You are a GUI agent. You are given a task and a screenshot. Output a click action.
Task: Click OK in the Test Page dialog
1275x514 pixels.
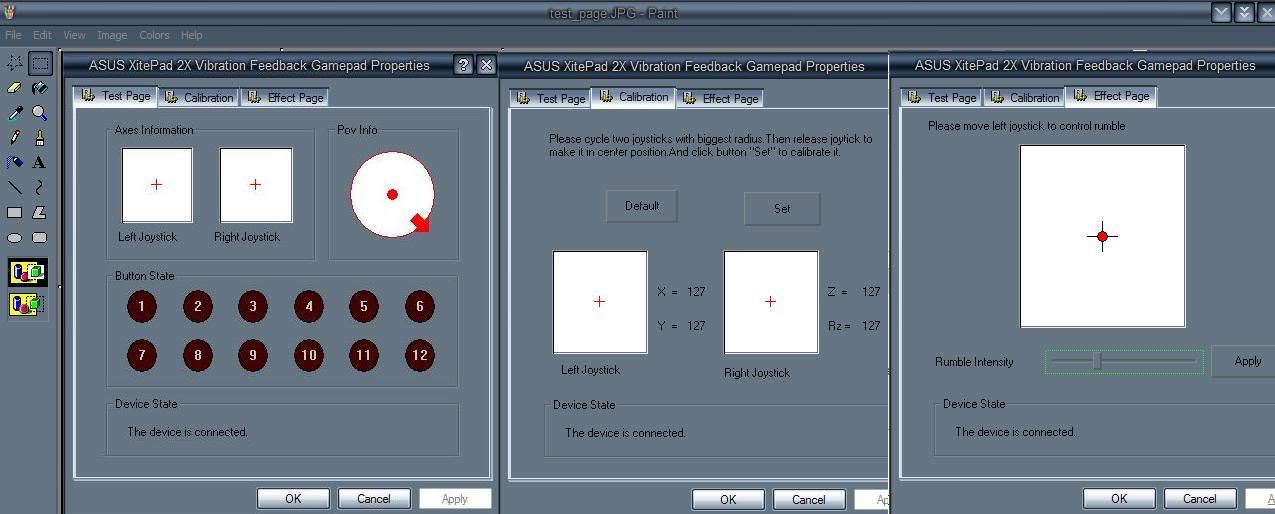click(293, 498)
